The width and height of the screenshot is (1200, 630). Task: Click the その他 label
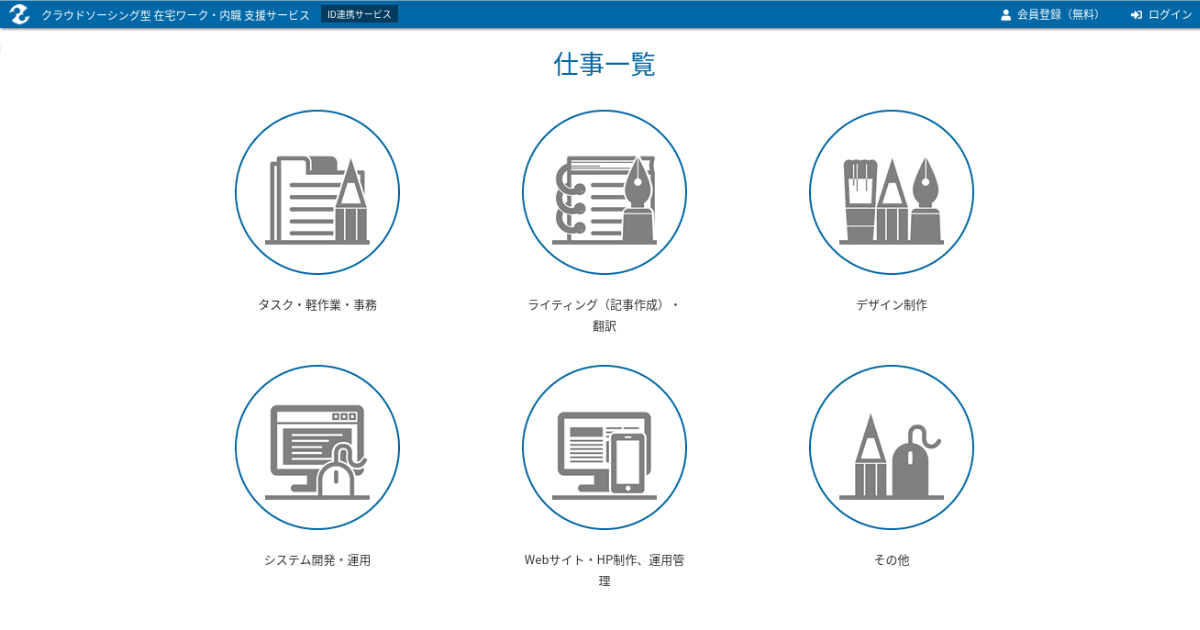[x=891, y=560]
